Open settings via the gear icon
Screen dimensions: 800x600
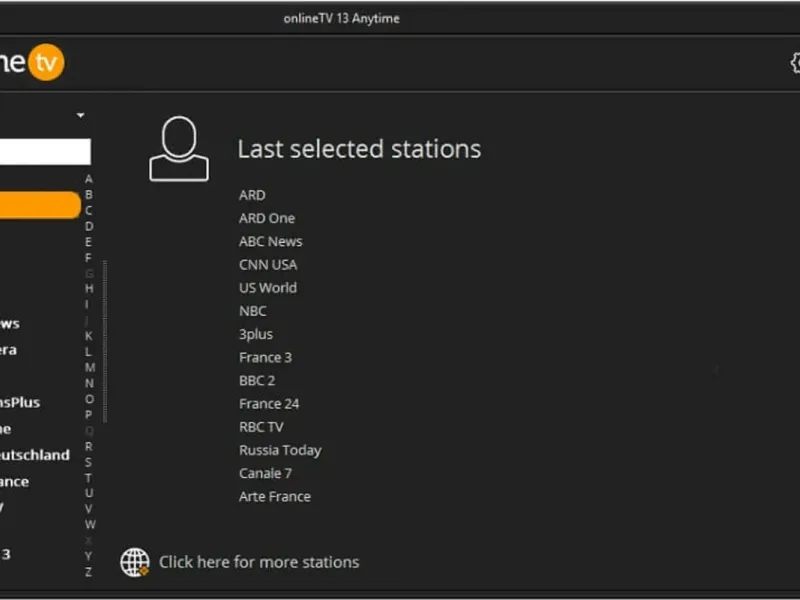click(795, 63)
